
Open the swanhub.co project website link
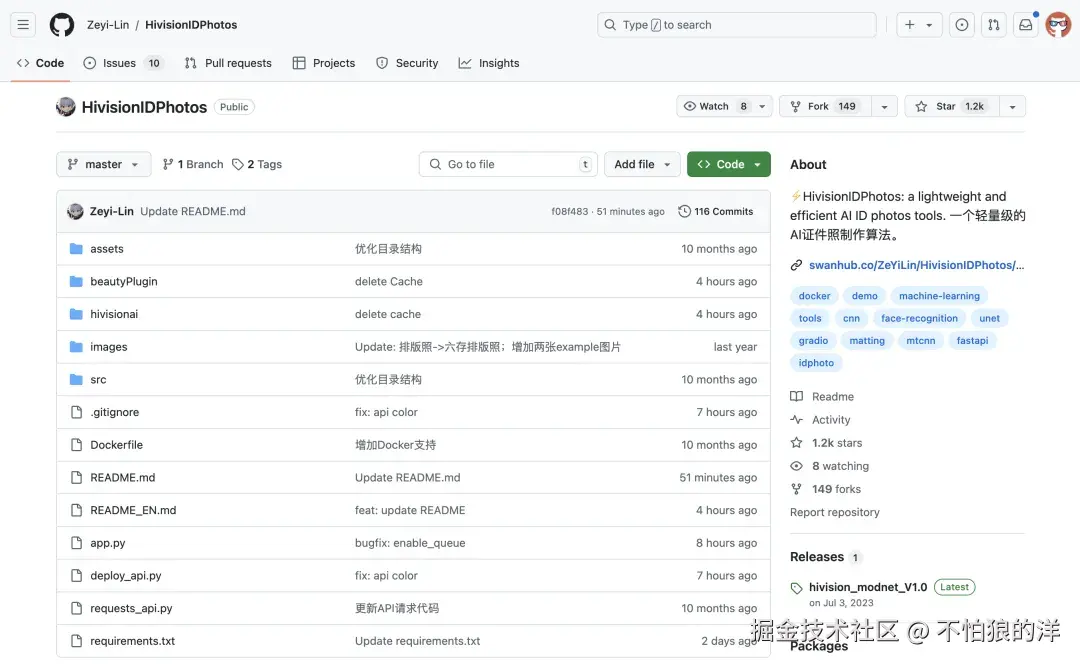[x=916, y=265]
